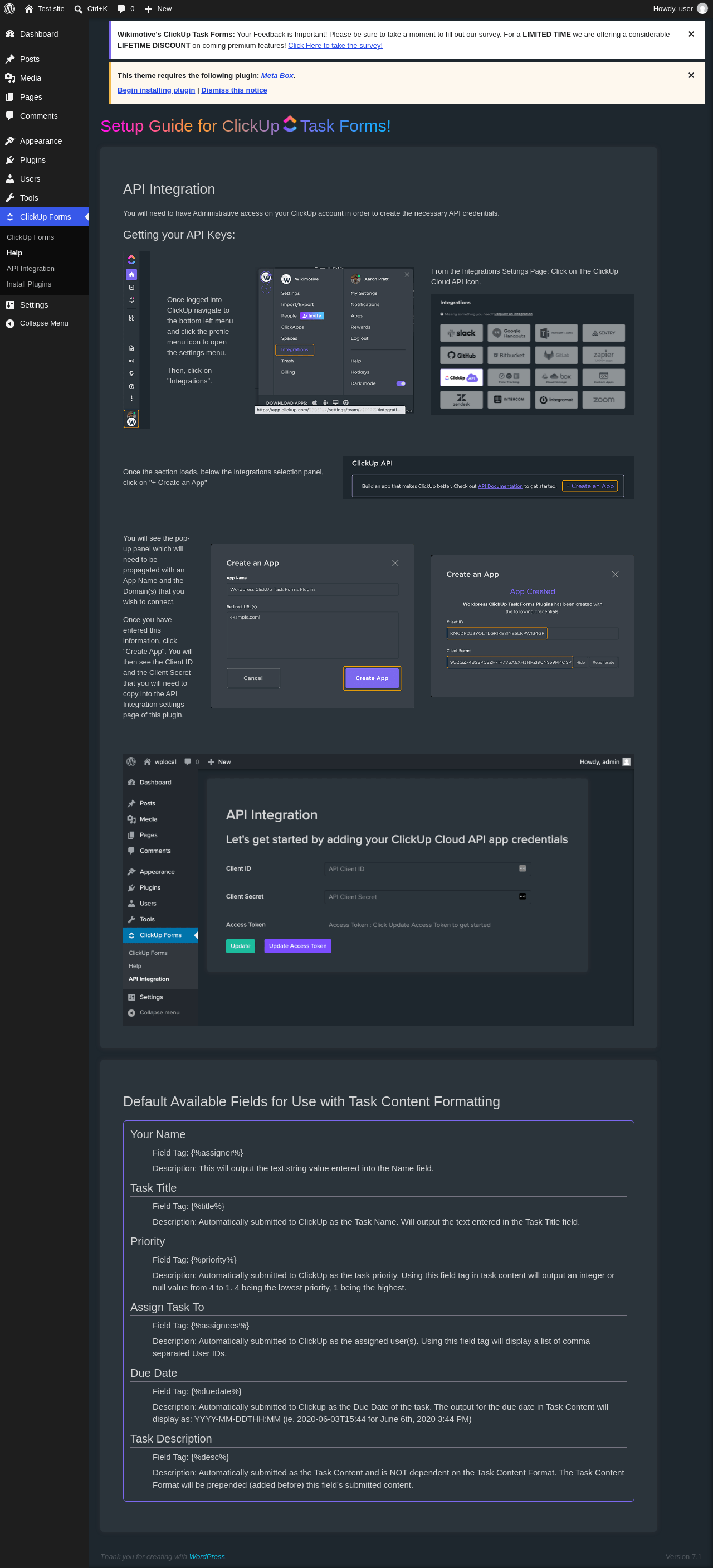713x1568 pixels.
Task: Click the Integrations grid screenshot
Action: point(533,355)
